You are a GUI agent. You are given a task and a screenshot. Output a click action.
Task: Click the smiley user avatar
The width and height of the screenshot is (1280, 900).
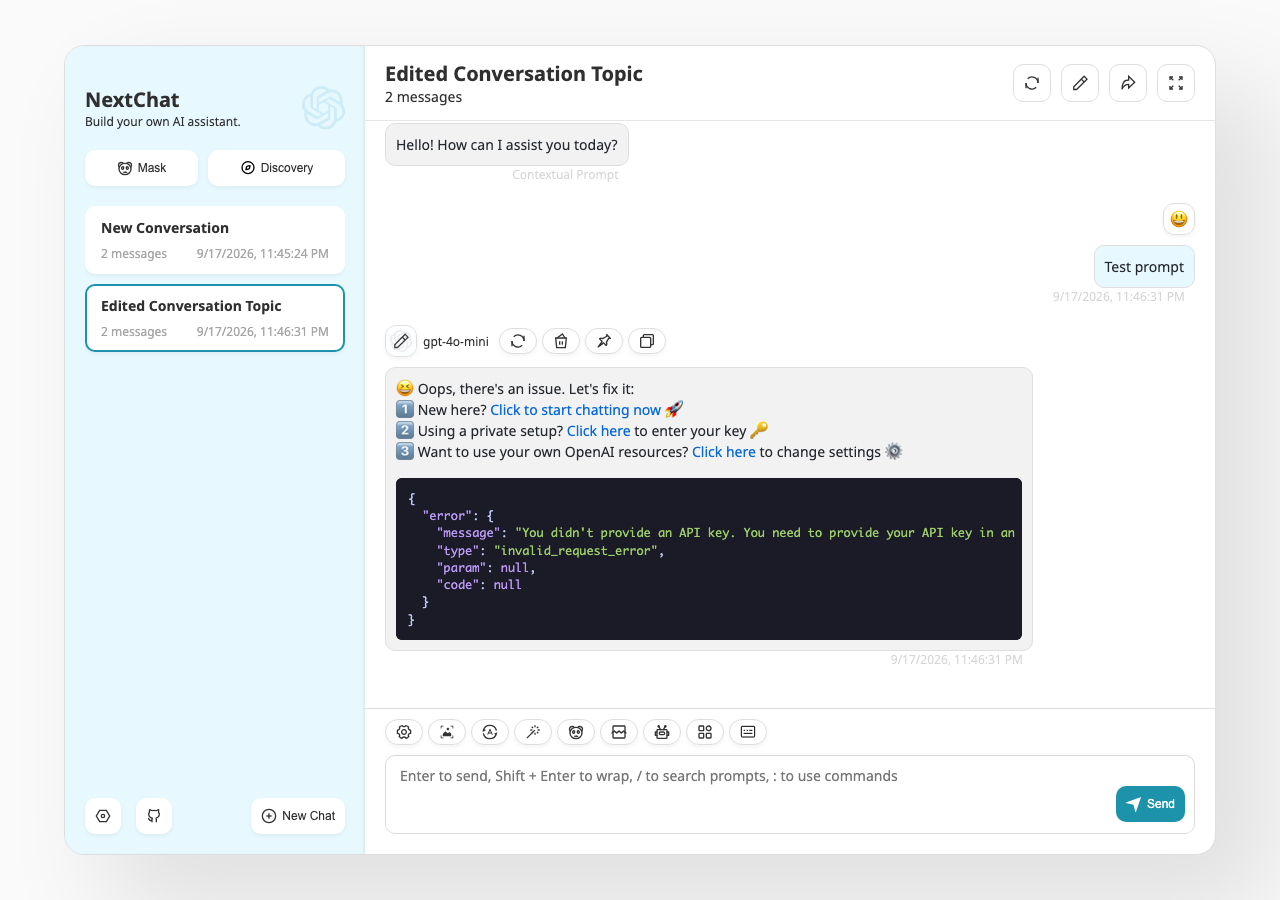point(1179,219)
